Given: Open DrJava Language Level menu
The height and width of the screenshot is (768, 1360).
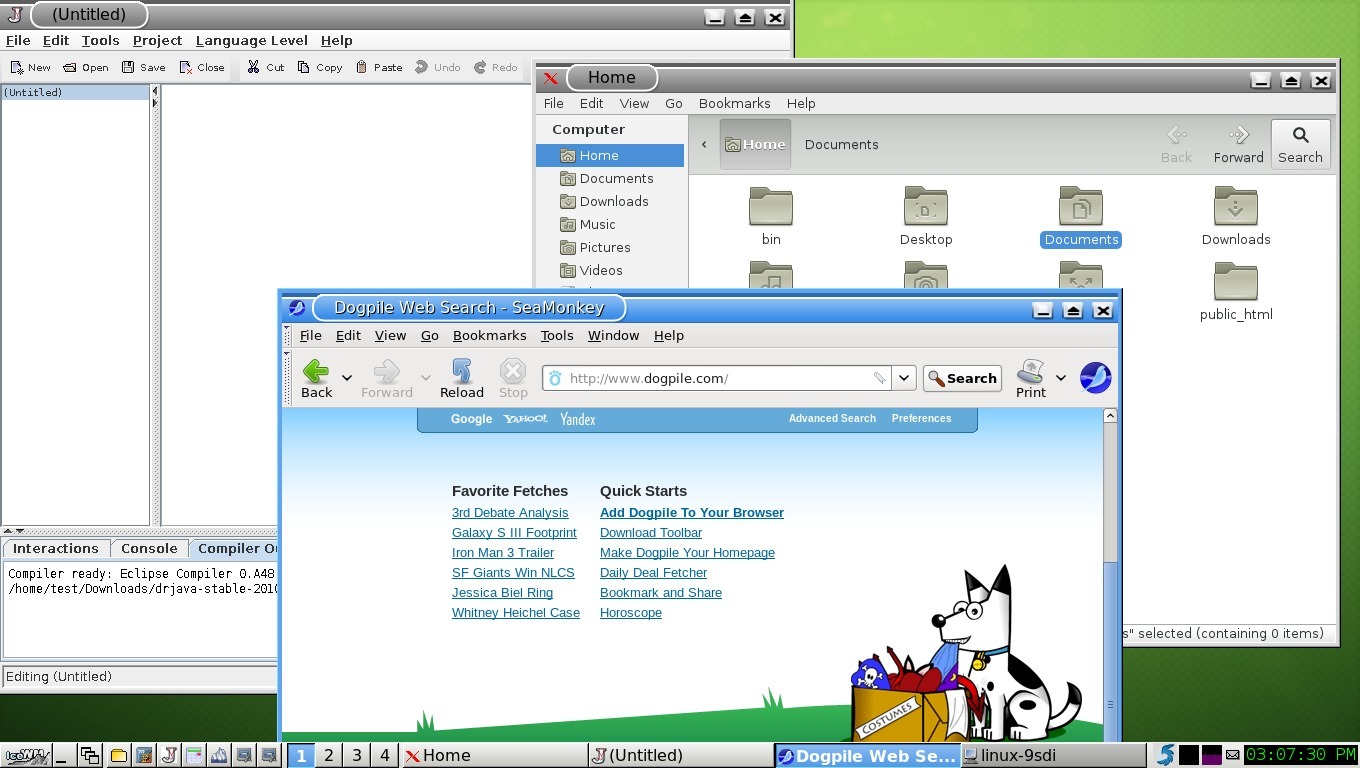Looking at the screenshot, I should [252, 40].
